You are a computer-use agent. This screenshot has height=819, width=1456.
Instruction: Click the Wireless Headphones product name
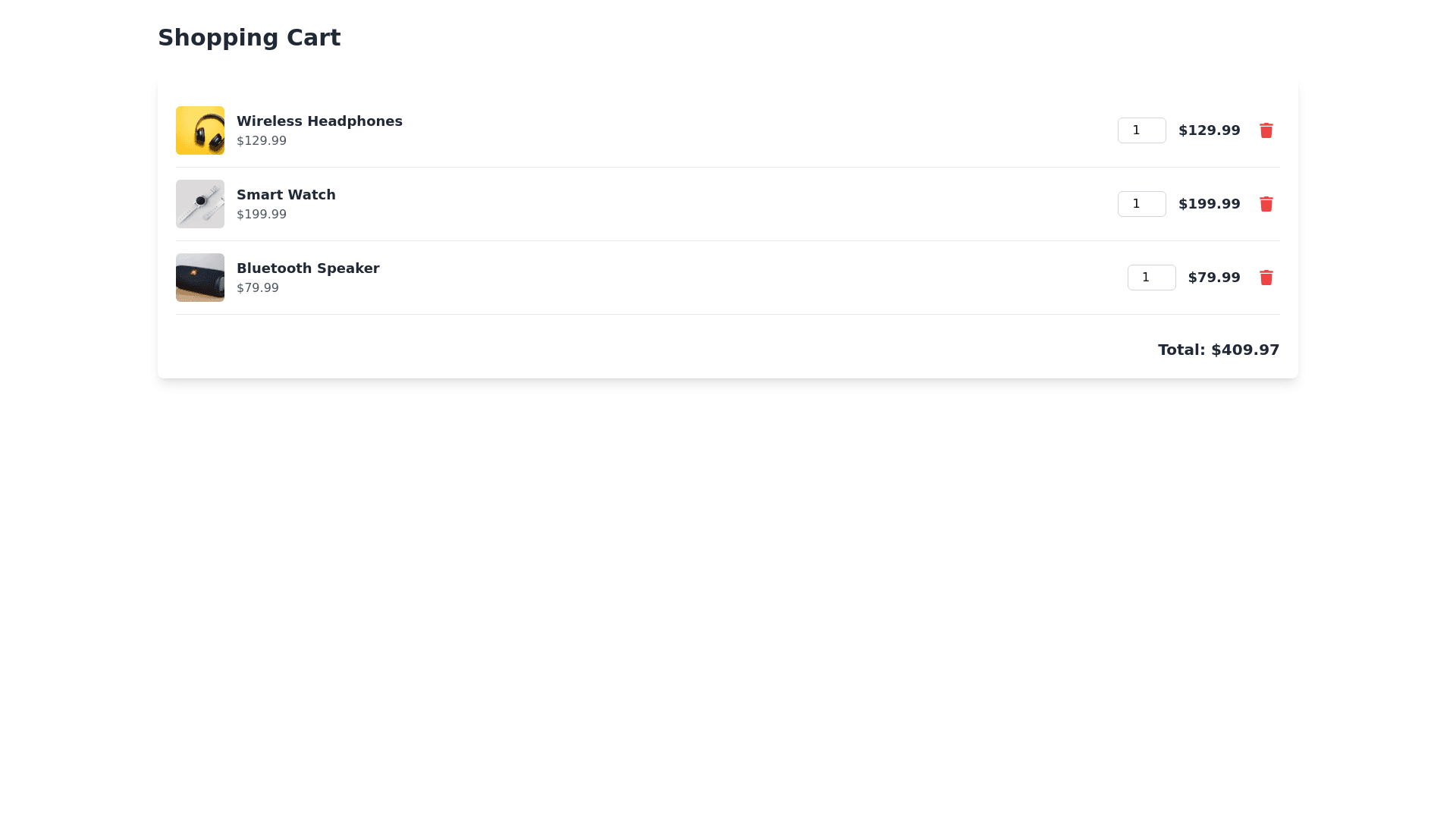tap(319, 121)
